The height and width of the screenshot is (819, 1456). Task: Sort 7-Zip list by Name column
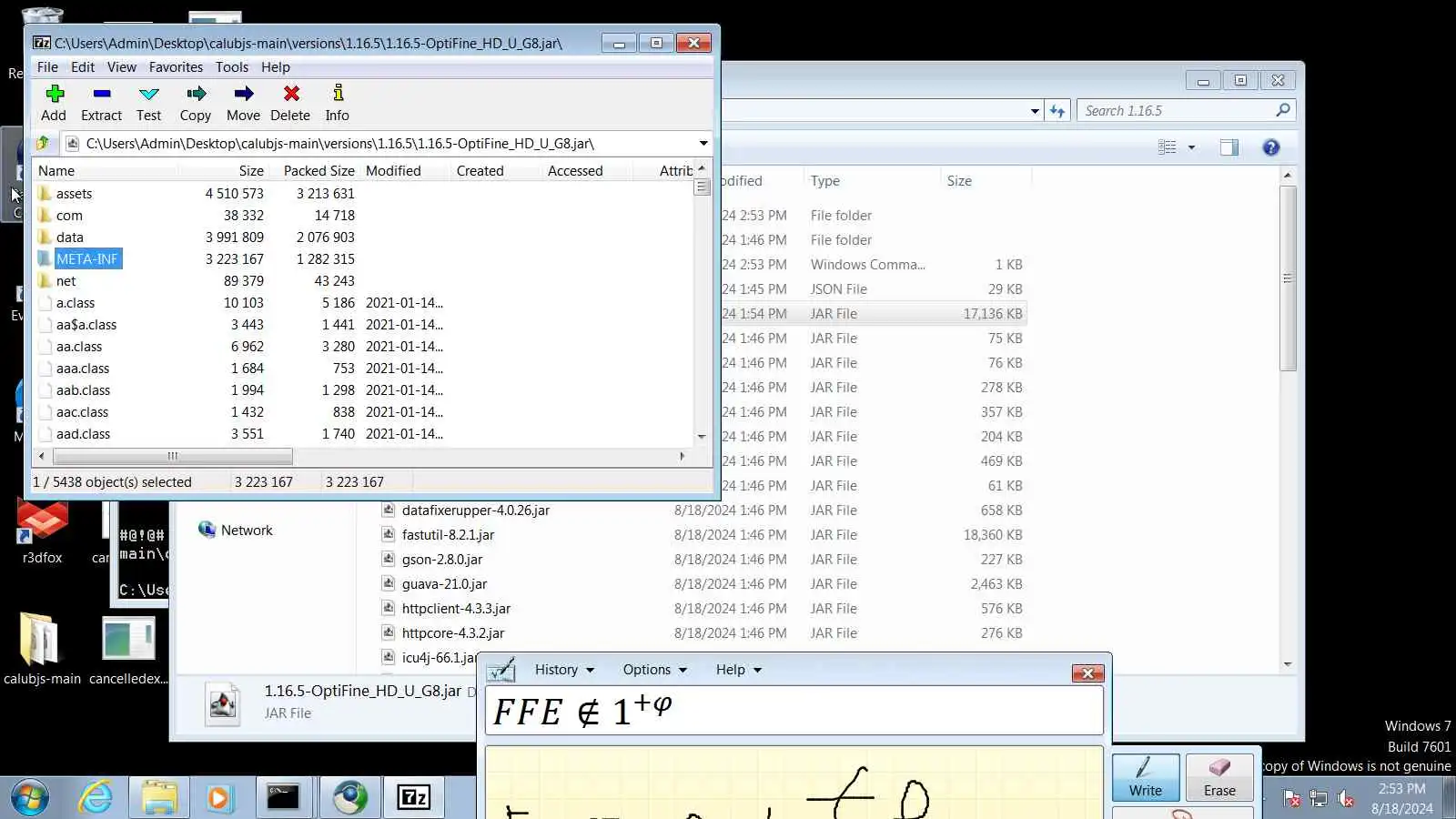tap(106, 171)
